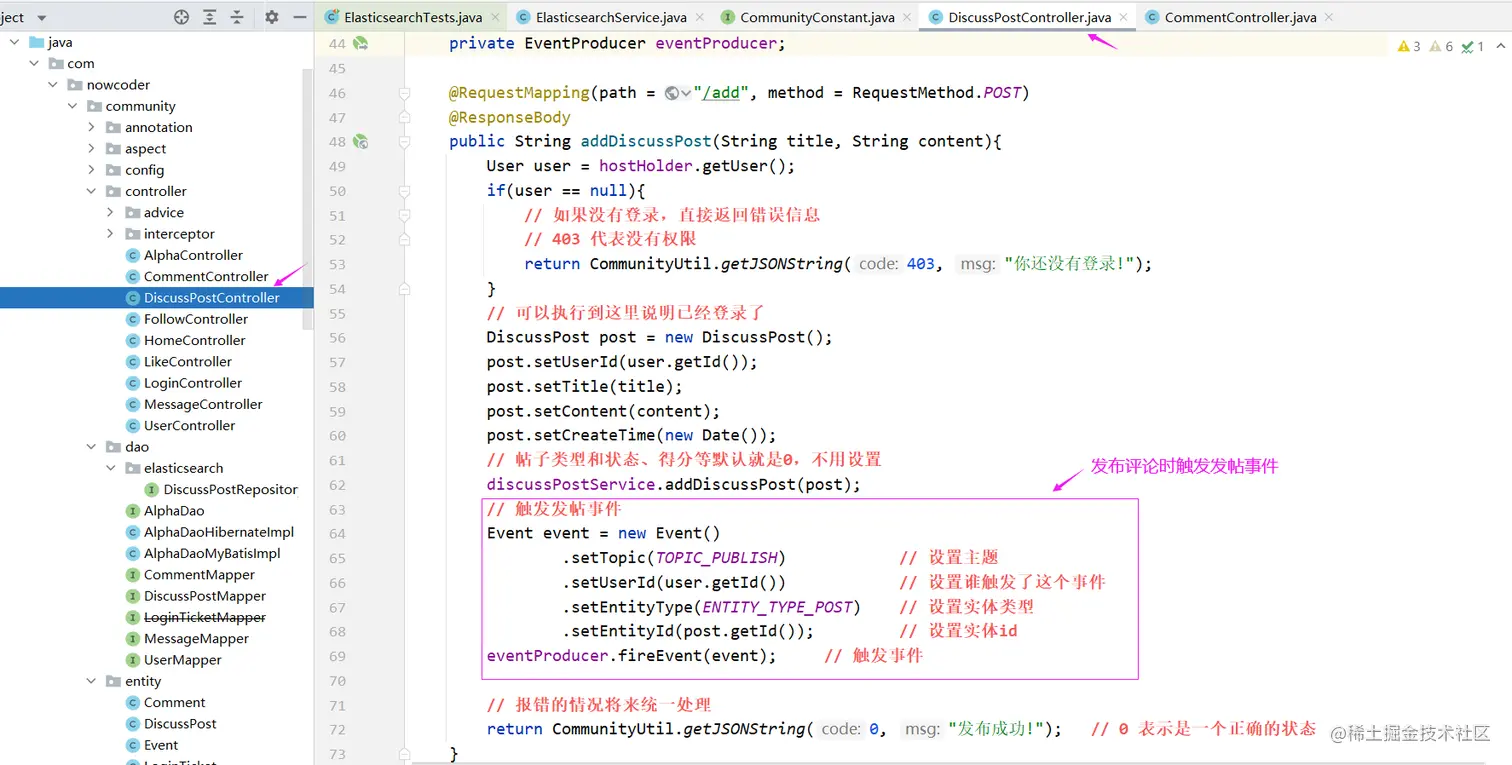Viewport: 1512px width, 765px height.
Task: Fold the addDiscussPost method at line 48
Action: pyautogui.click(x=405, y=142)
